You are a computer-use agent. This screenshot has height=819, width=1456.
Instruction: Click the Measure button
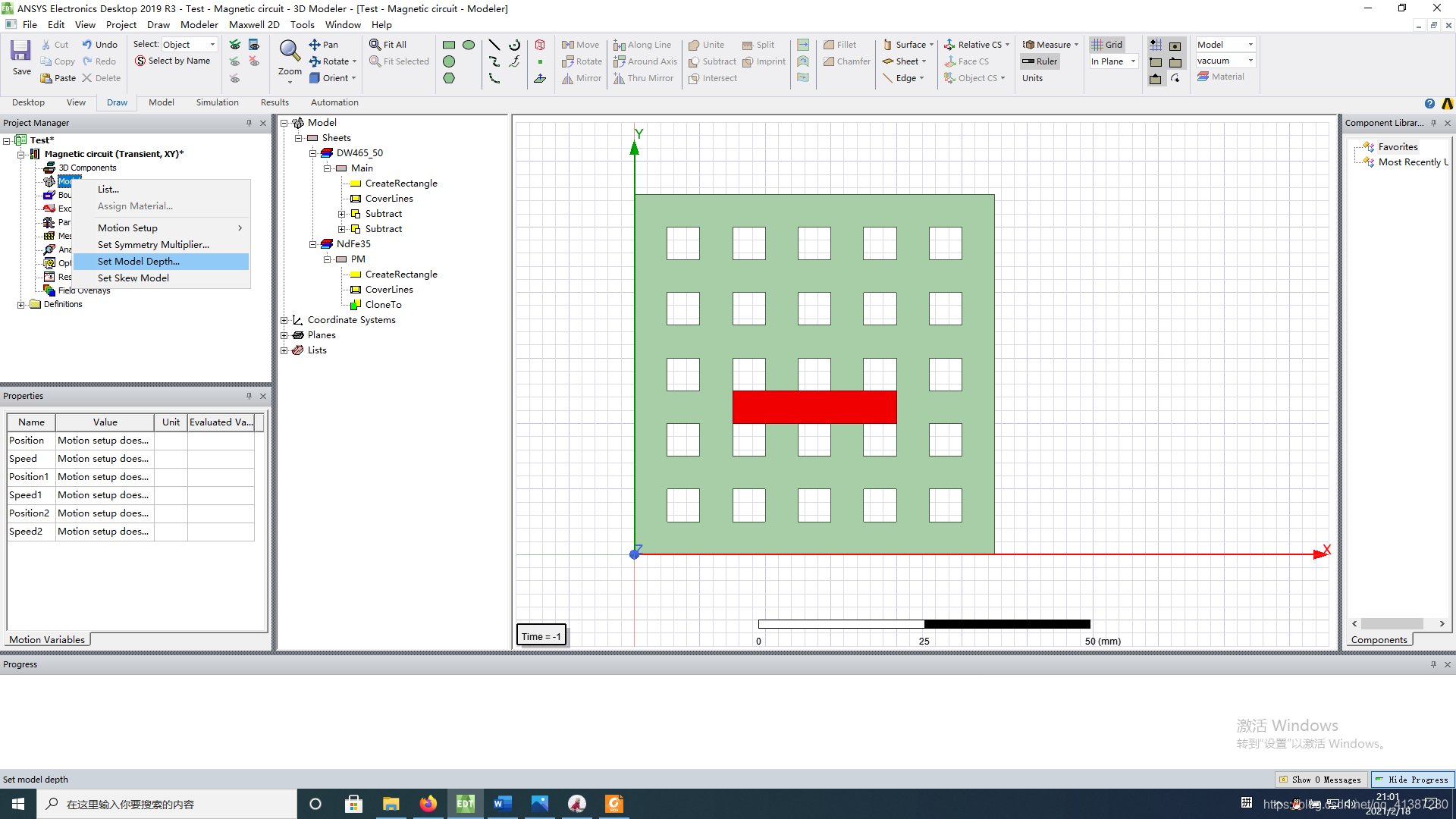(1050, 45)
